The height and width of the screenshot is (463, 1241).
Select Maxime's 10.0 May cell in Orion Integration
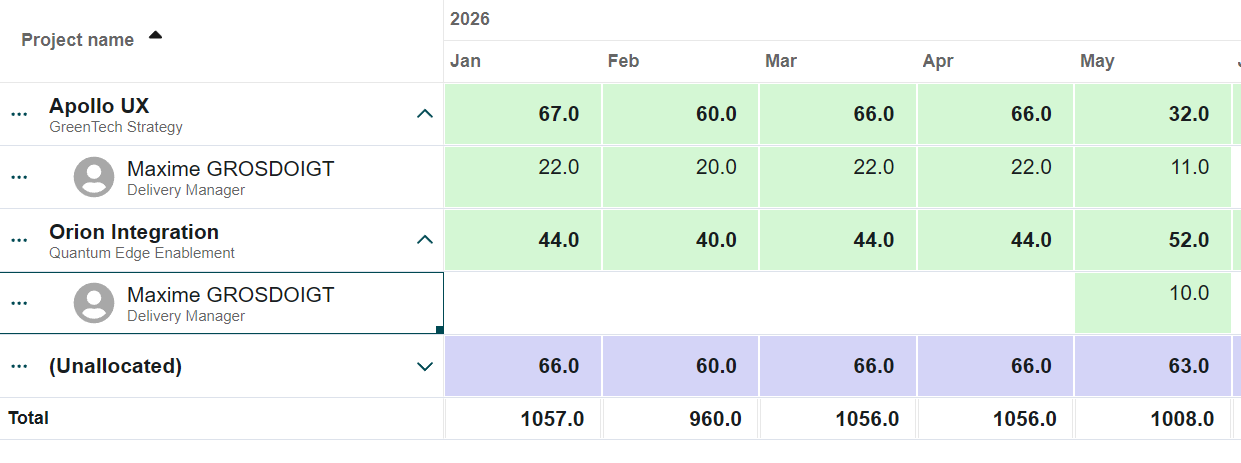tap(1153, 303)
